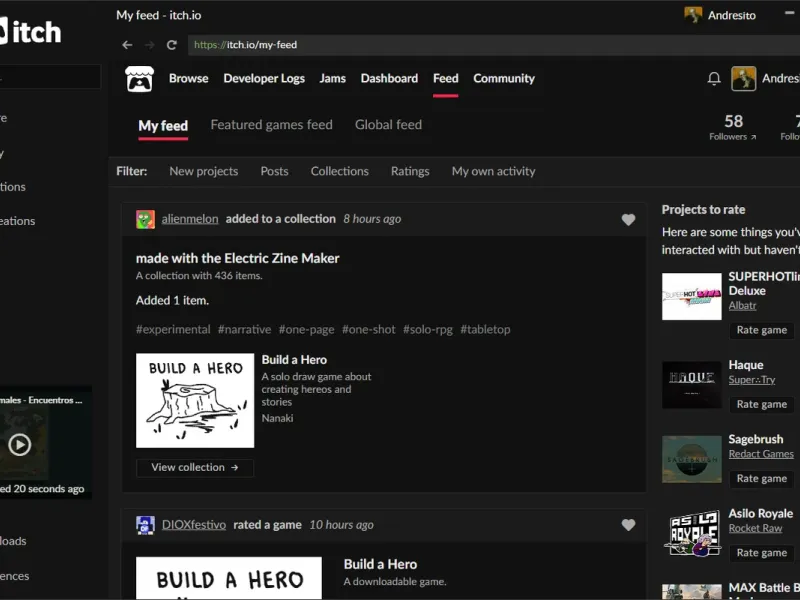Open Build a Hero title in collection post
The image size is (800, 600).
point(294,360)
